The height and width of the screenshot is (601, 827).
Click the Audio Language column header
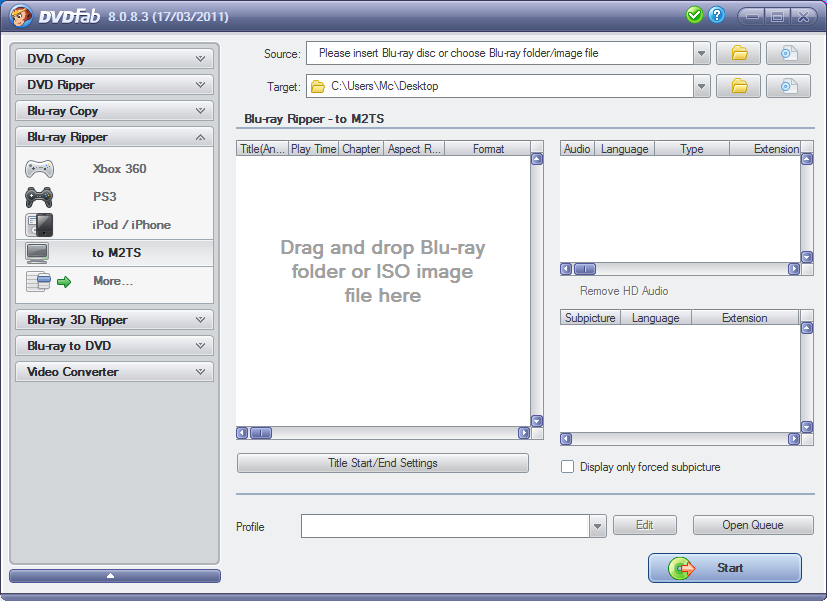click(624, 149)
